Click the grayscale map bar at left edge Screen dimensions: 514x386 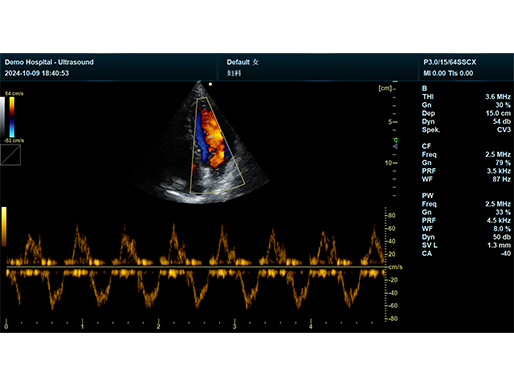(2, 117)
